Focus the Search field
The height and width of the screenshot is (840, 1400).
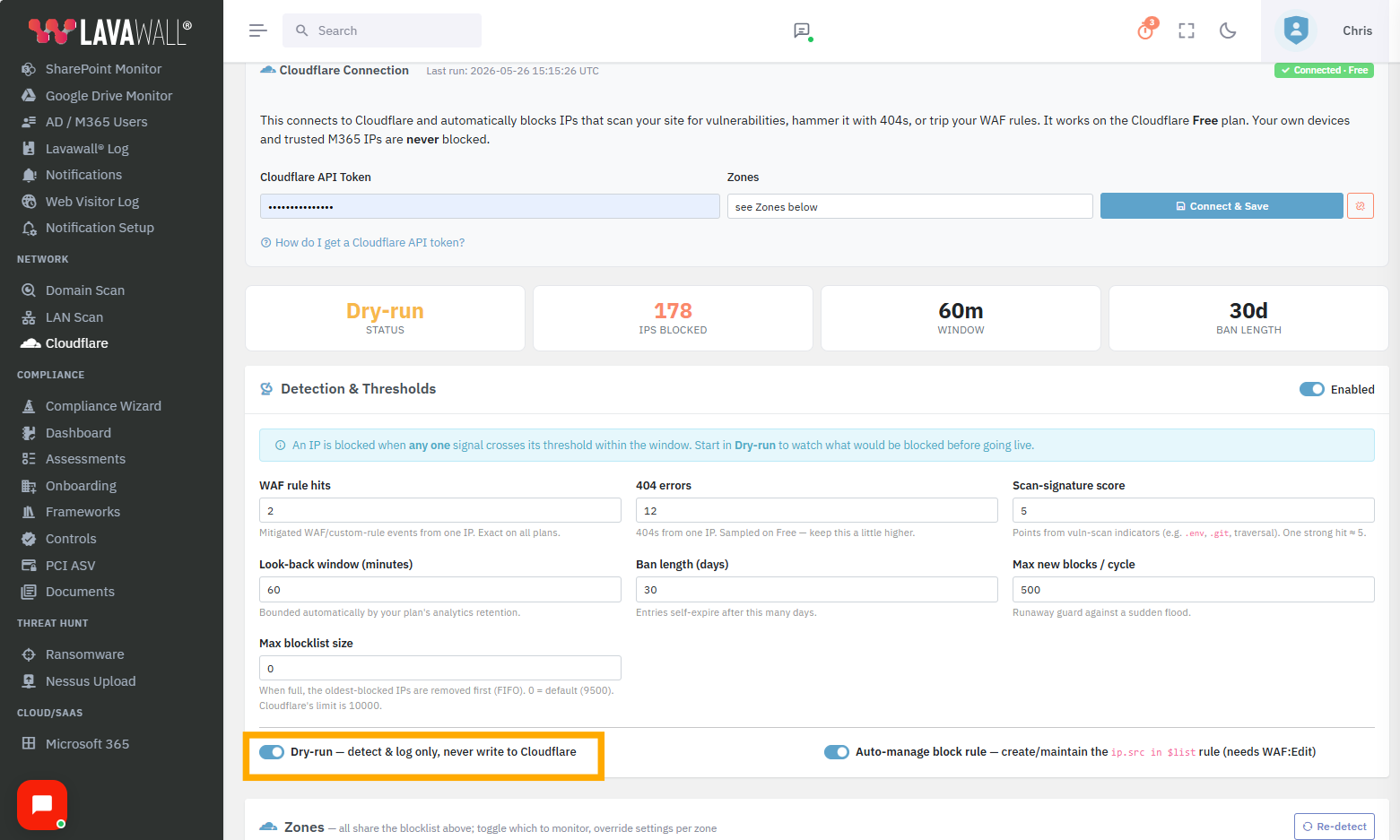pos(382,30)
